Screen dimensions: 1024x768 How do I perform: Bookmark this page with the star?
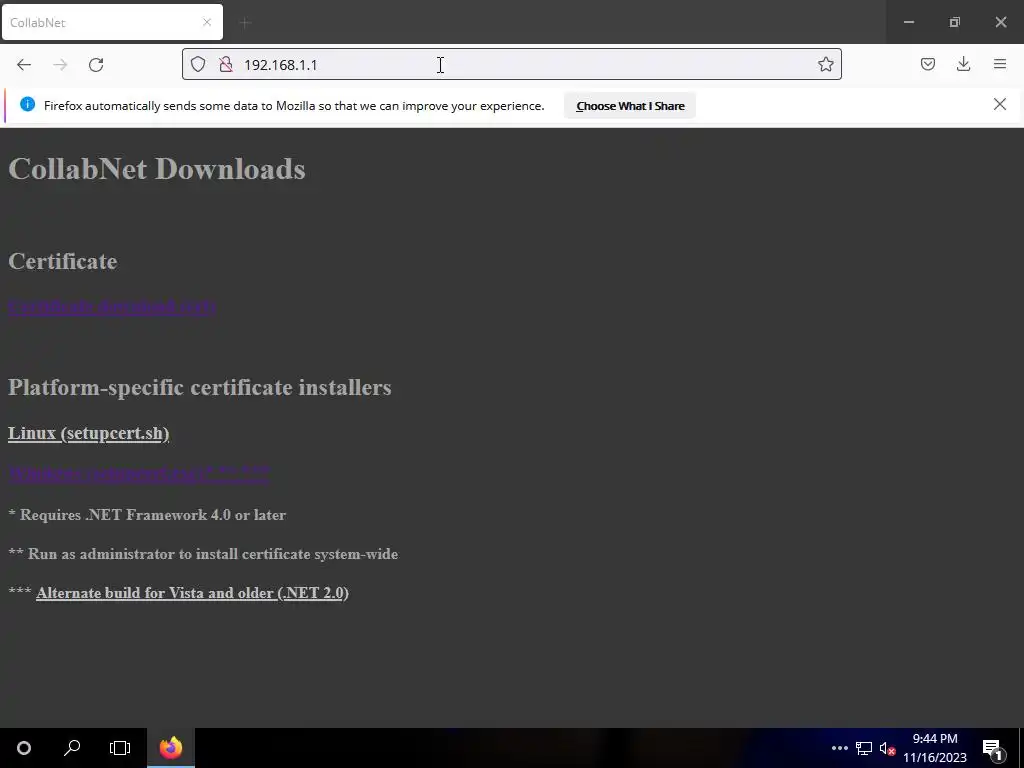click(x=825, y=64)
